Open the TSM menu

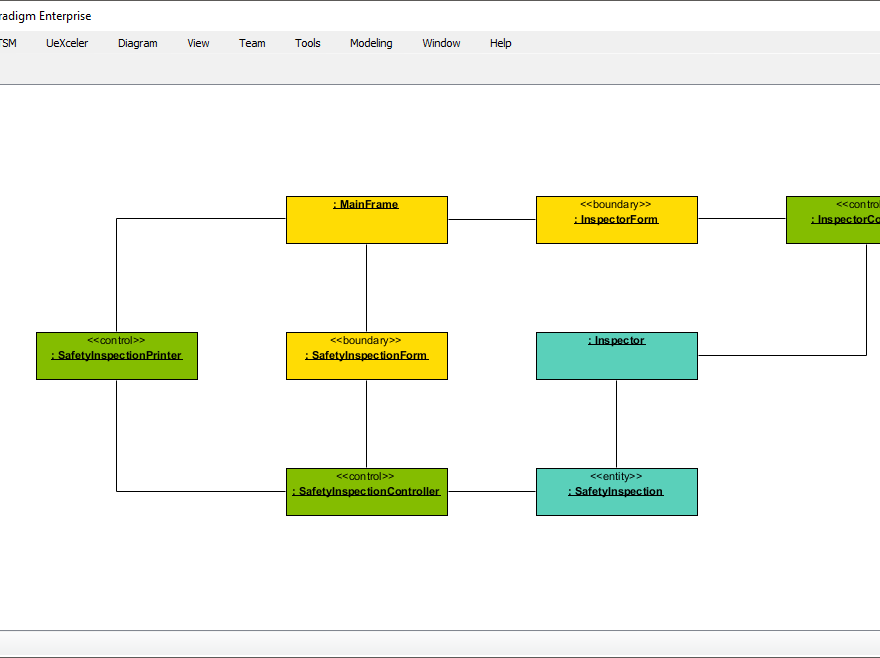[x=8, y=43]
